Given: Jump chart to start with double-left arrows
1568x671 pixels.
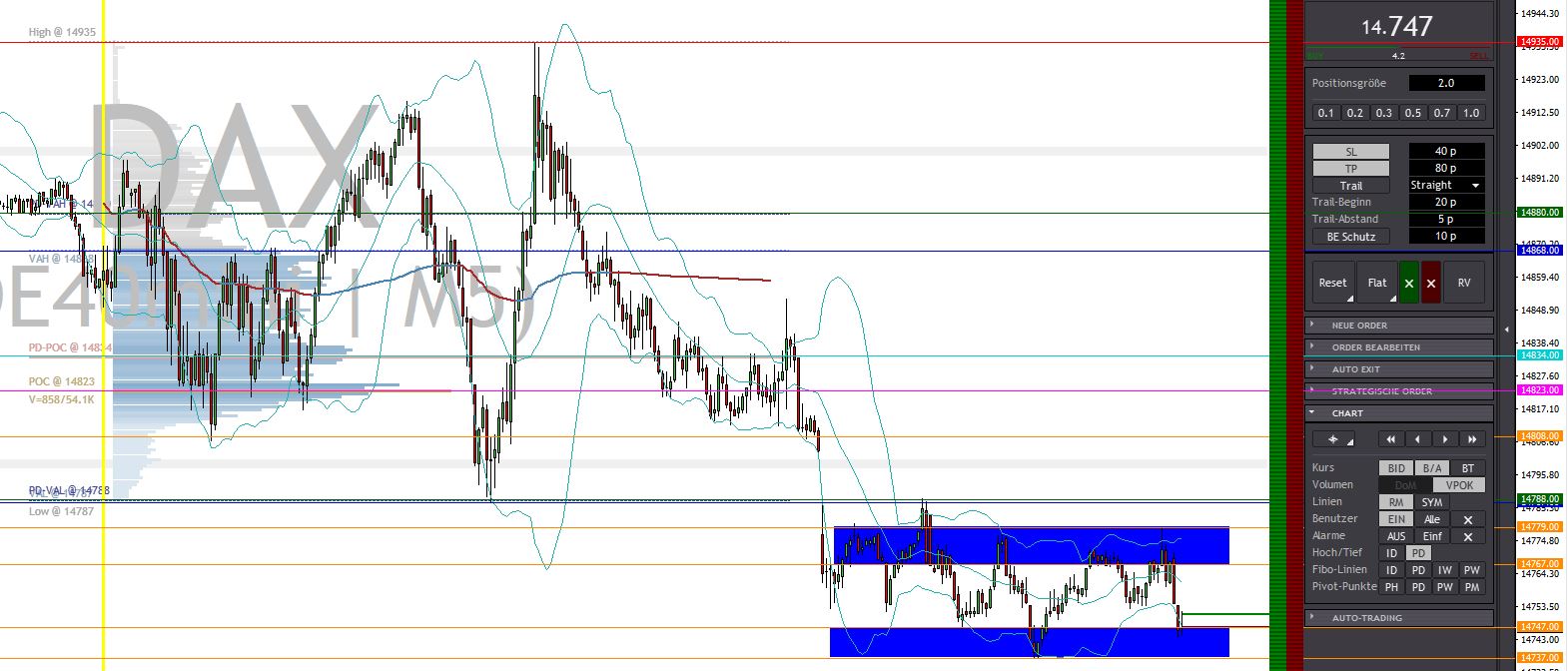Looking at the screenshot, I should [1390, 439].
